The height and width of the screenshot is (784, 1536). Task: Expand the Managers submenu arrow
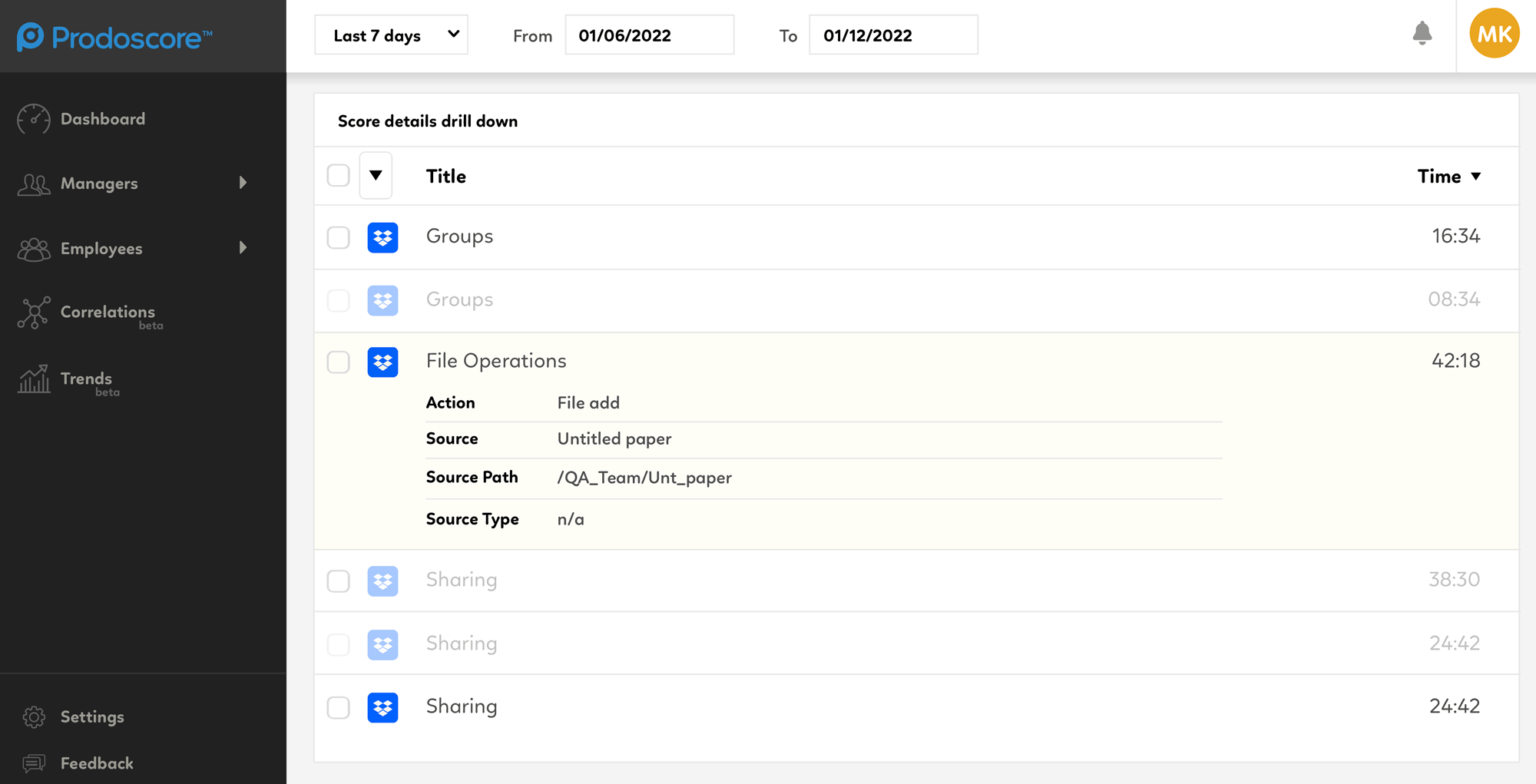tap(243, 183)
